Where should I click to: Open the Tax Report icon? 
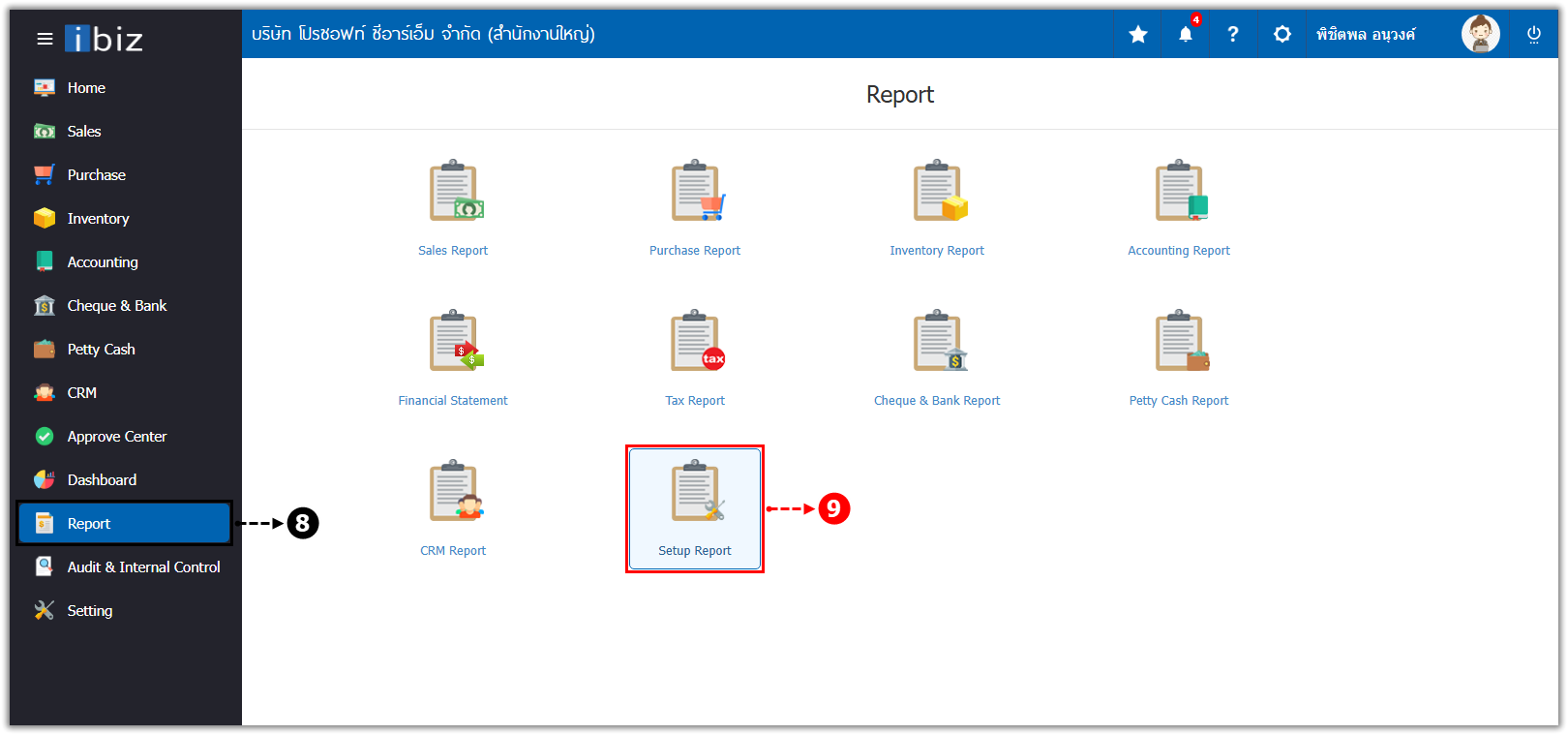click(x=696, y=342)
